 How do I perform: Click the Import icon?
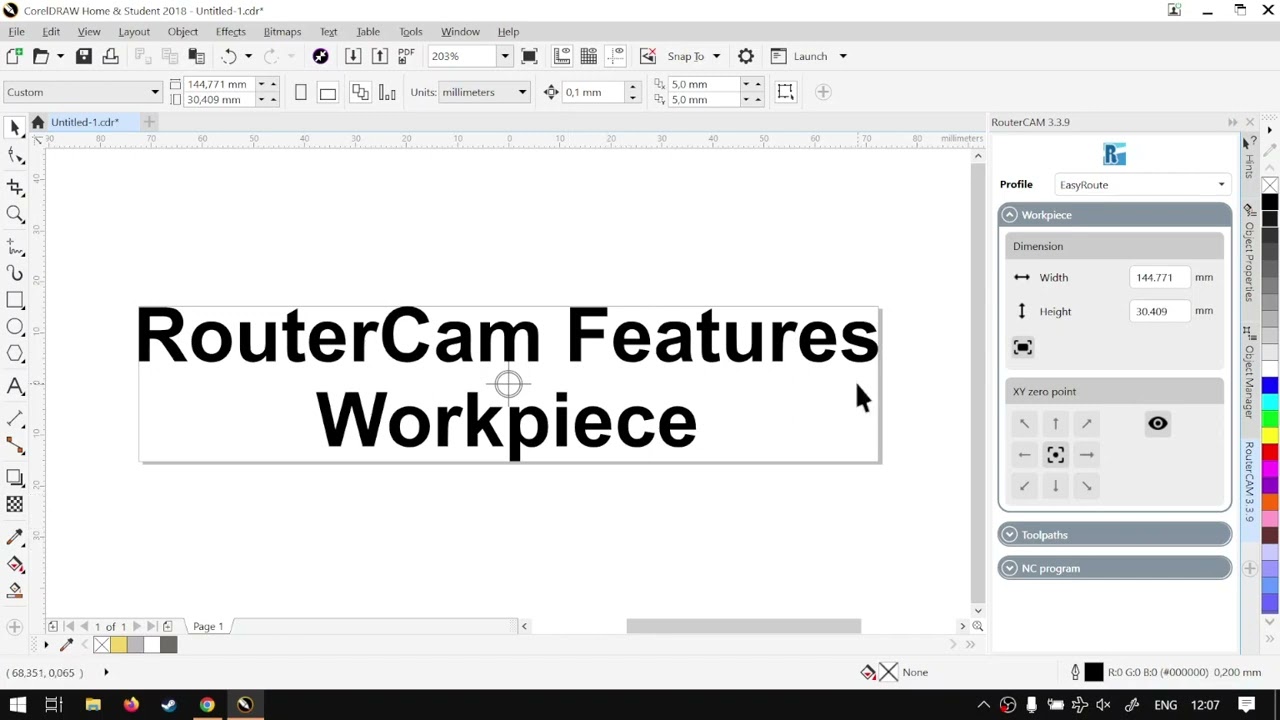pos(353,56)
